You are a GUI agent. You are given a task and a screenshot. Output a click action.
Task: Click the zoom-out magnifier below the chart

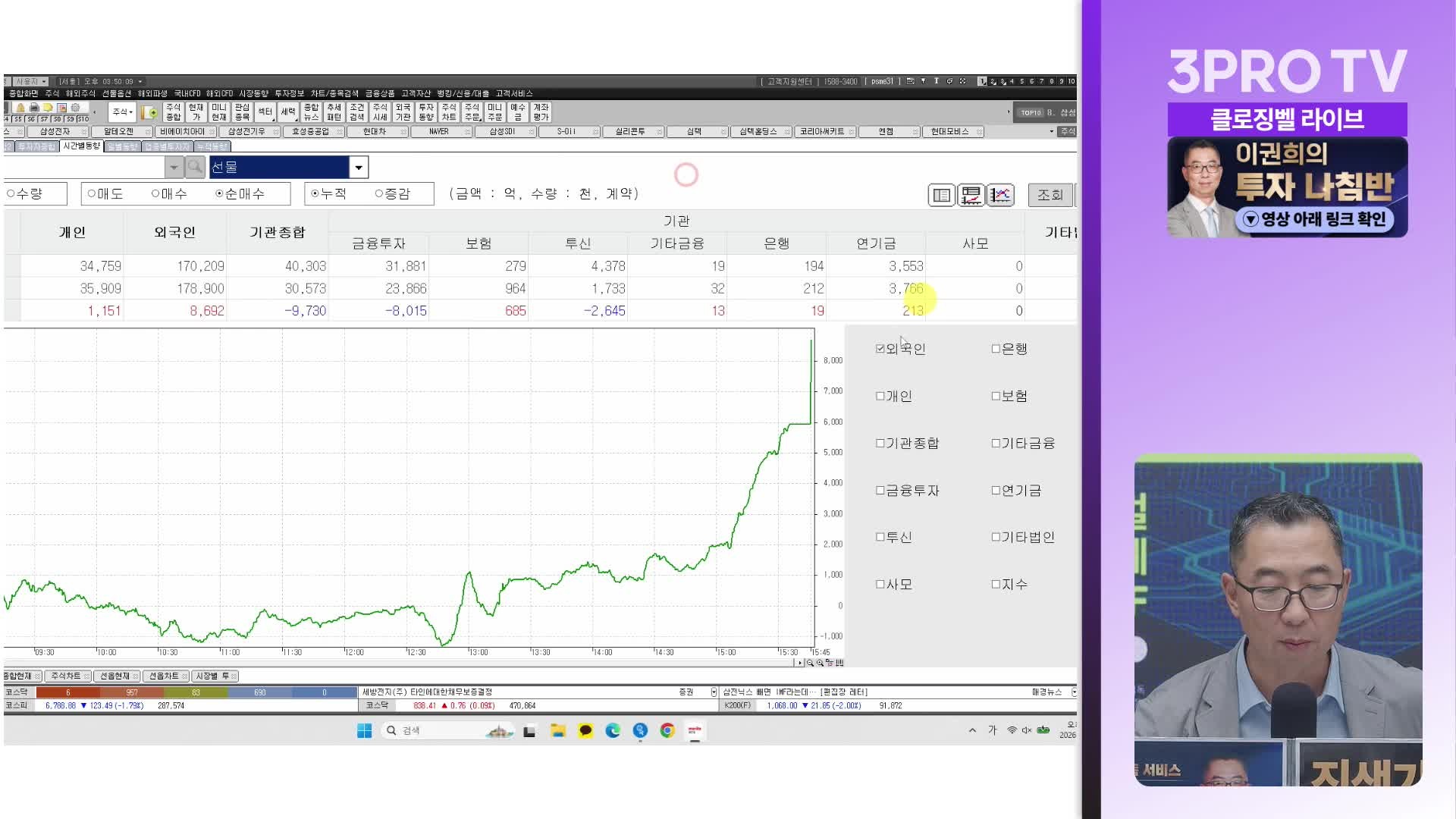[x=810, y=663]
